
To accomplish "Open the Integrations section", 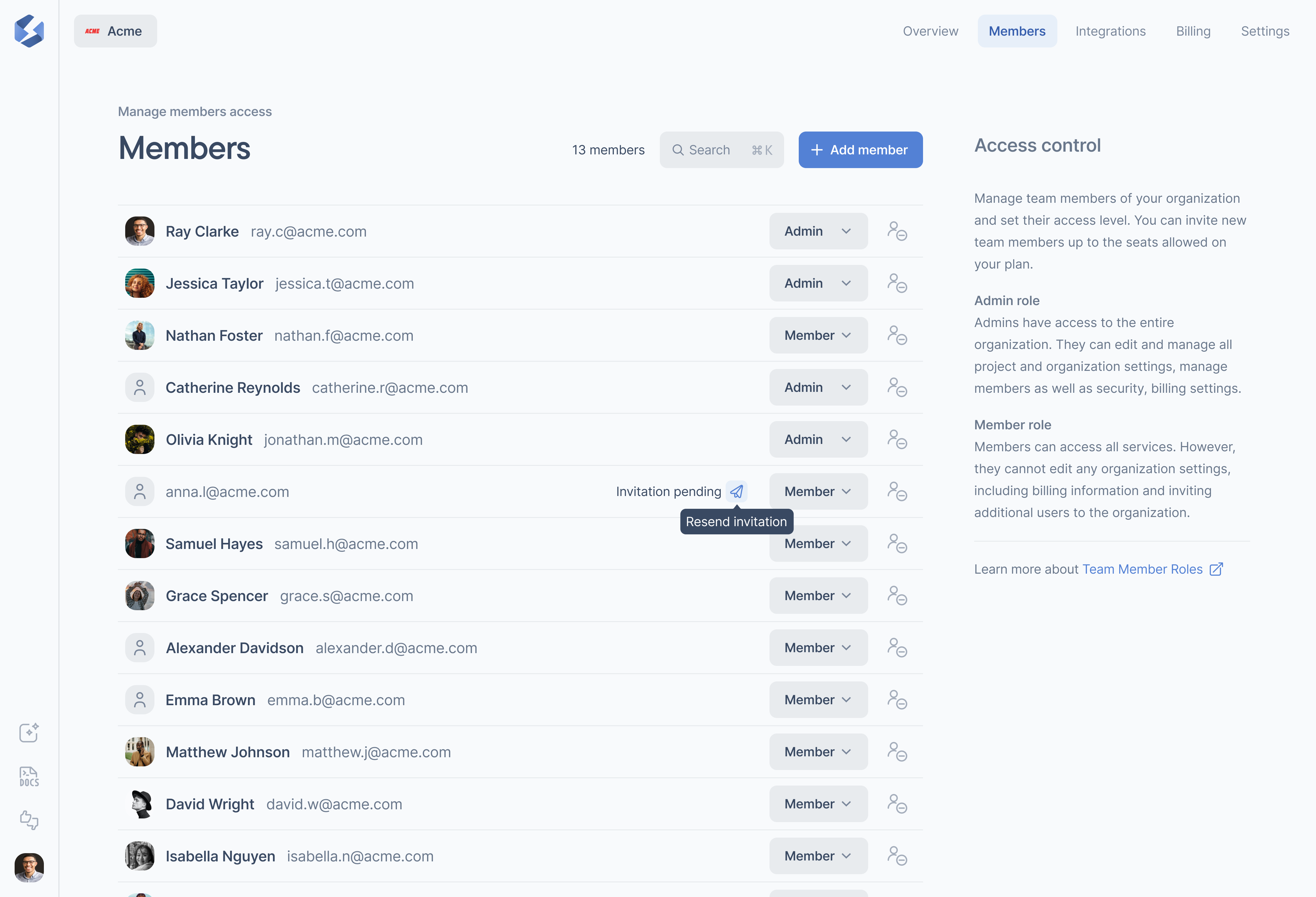I will pos(1110,31).
